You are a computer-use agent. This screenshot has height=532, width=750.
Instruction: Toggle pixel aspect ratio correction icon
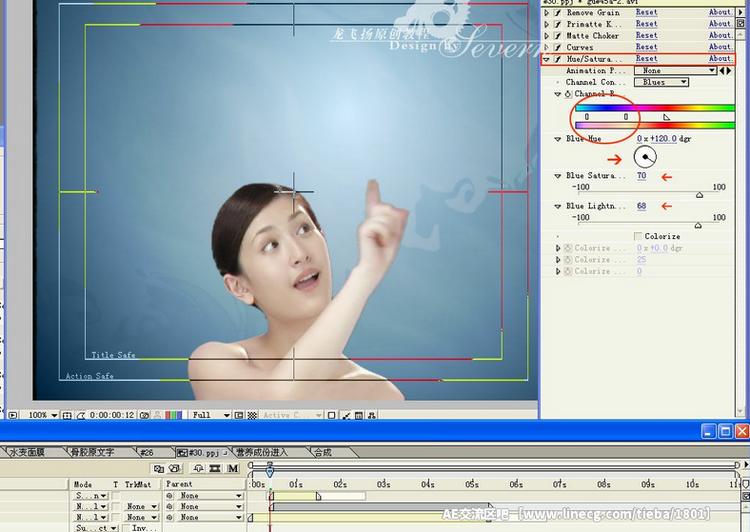point(331,415)
